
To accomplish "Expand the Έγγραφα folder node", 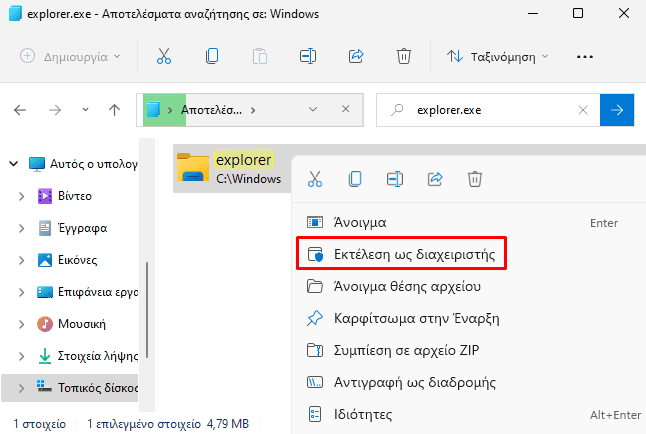I will click(x=21, y=228).
